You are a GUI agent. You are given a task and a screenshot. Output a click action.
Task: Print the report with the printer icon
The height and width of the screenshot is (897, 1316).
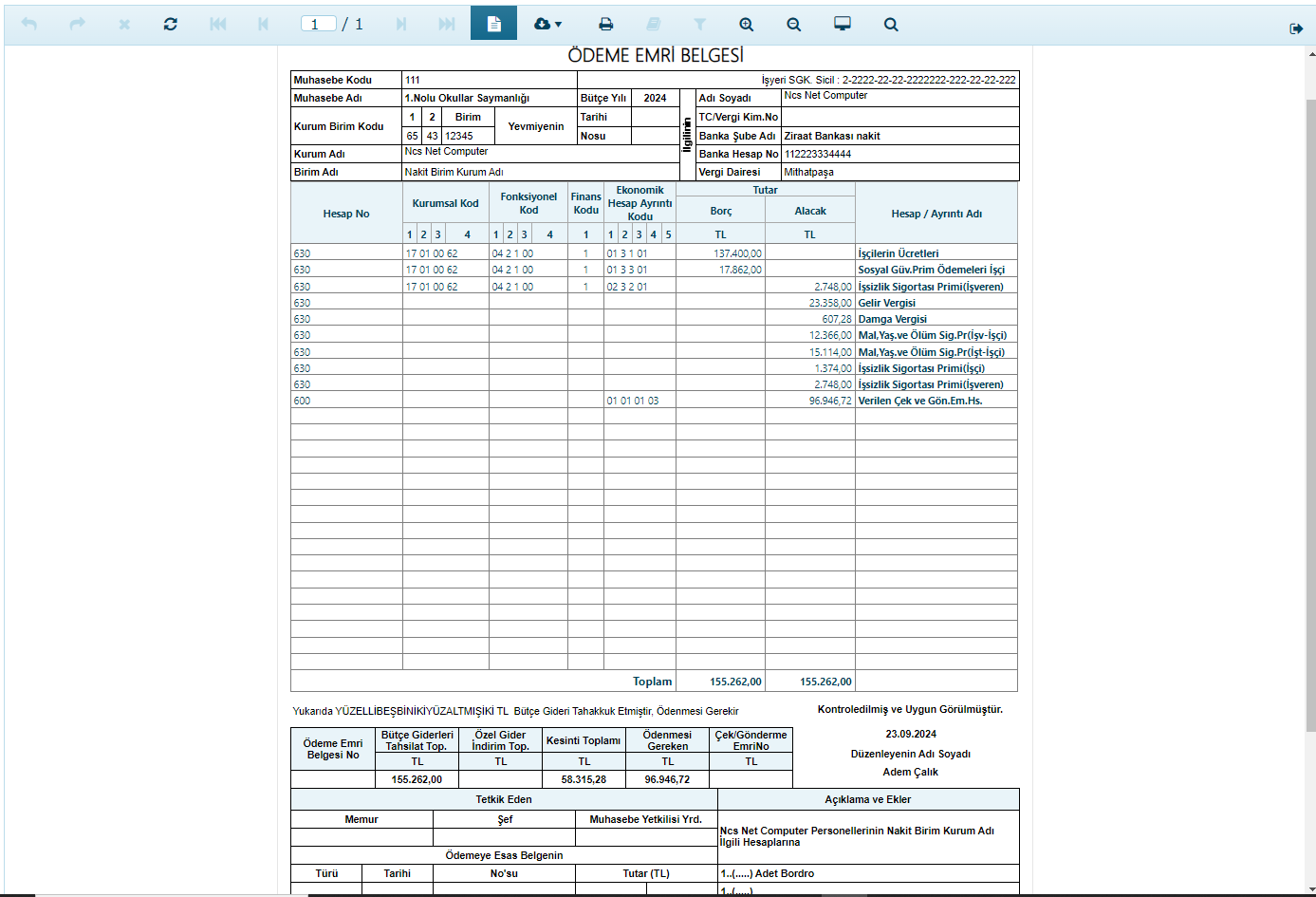[605, 24]
